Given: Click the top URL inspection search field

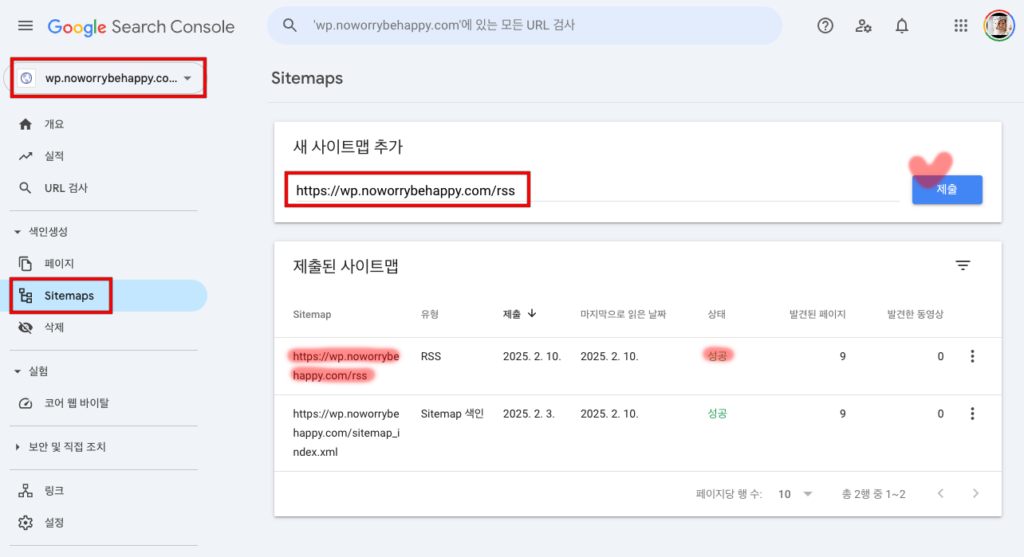Looking at the screenshot, I should tap(524, 25).
